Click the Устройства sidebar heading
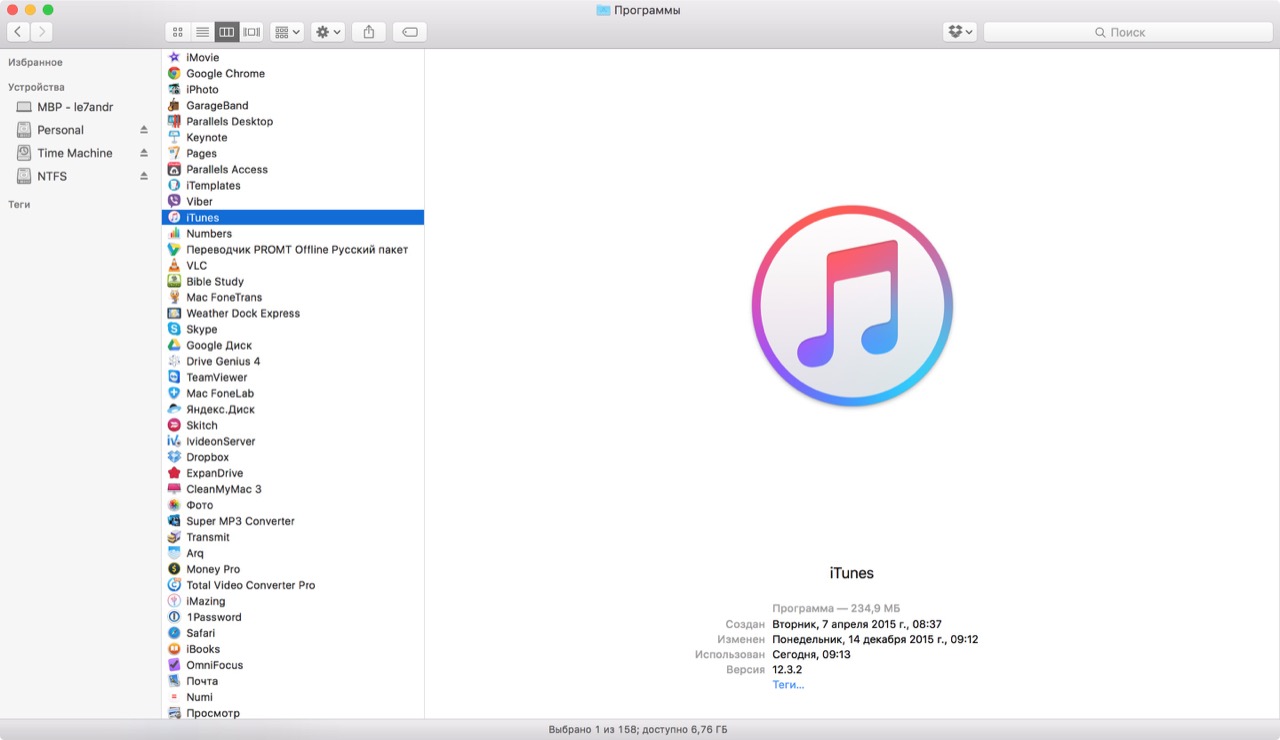The height and width of the screenshot is (740, 1280). point(36,87)
